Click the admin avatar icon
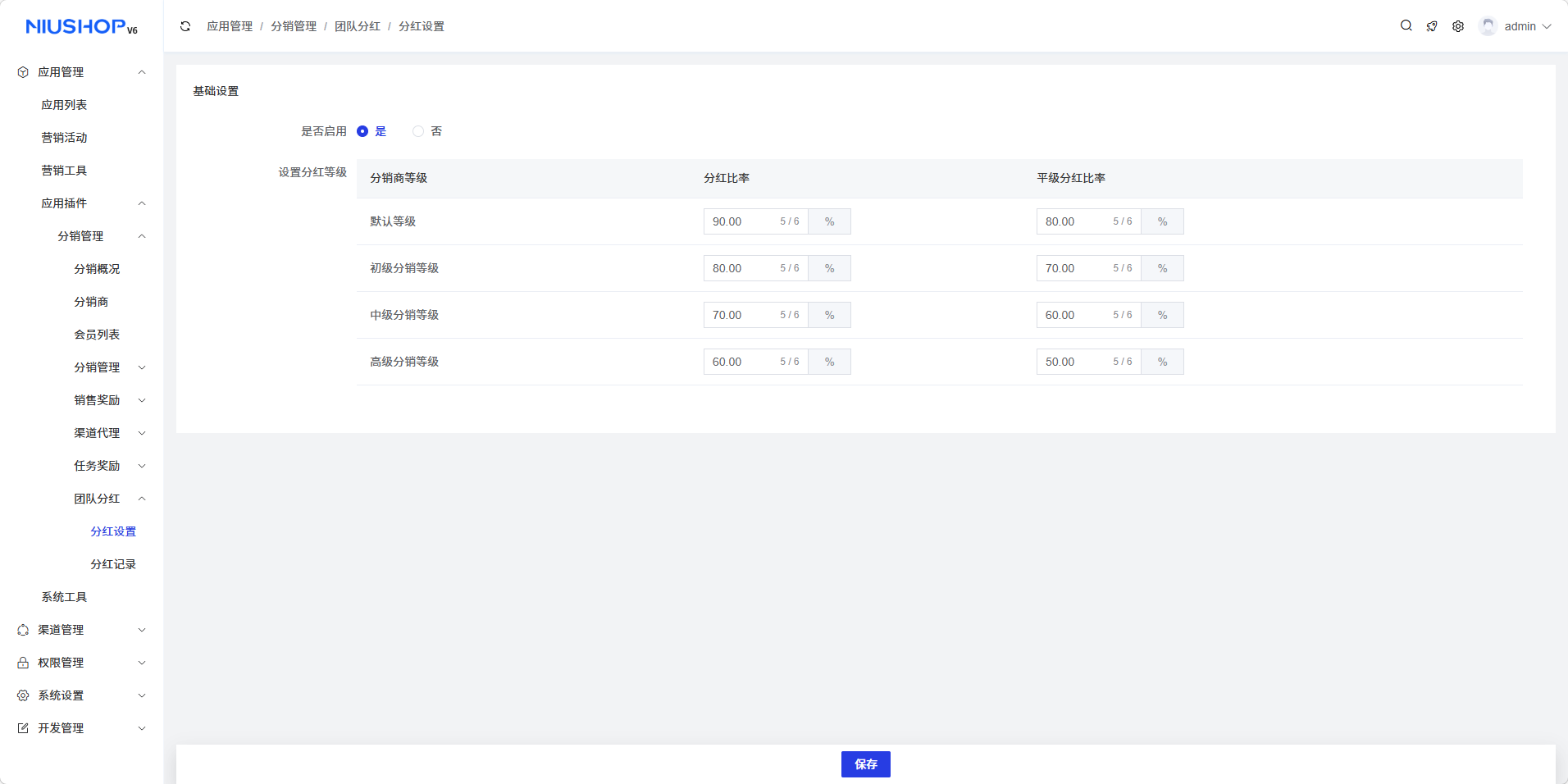Viewport: 1568px width, 784px height. (x=1488, y=26)
